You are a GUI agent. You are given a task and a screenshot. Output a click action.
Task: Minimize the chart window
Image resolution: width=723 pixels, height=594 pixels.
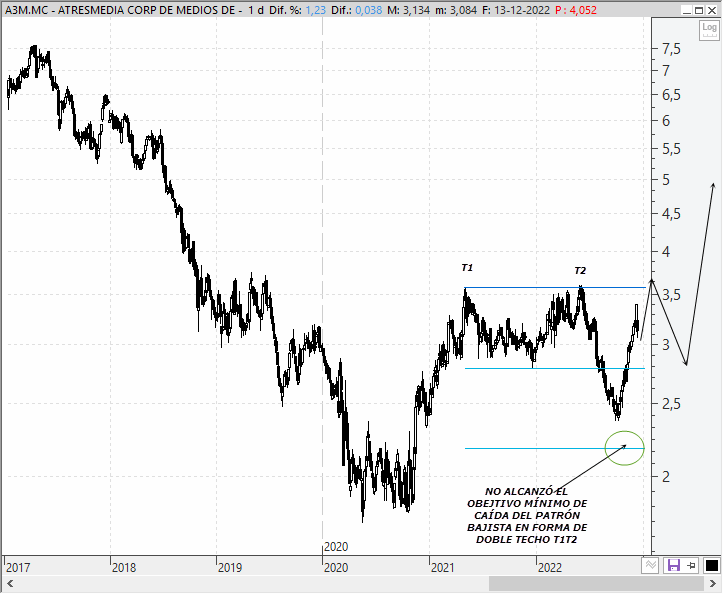[688, 10]
